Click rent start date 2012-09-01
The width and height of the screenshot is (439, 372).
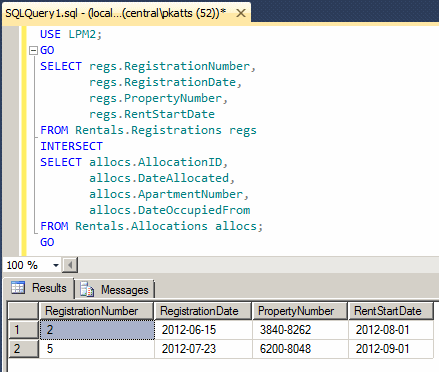click(x=391, y=349)
